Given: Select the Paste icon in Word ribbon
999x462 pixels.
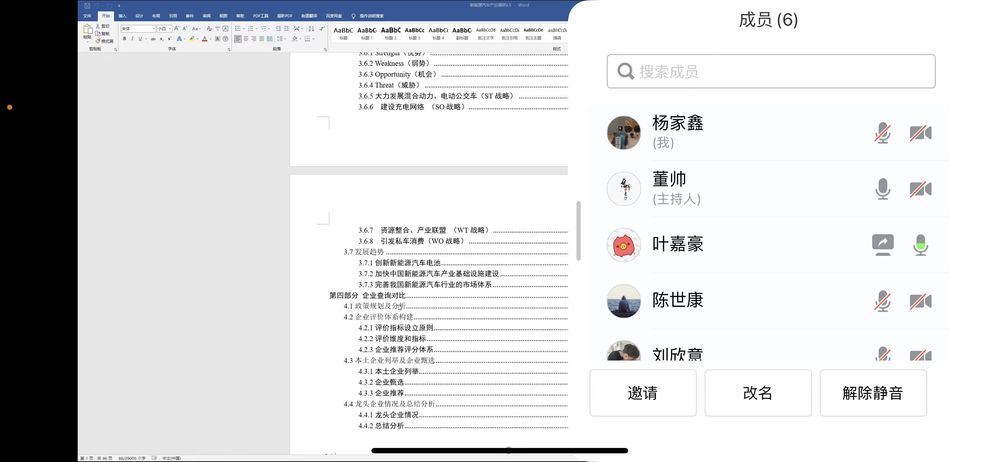Looking at the screenshot, I should [88, 29].
